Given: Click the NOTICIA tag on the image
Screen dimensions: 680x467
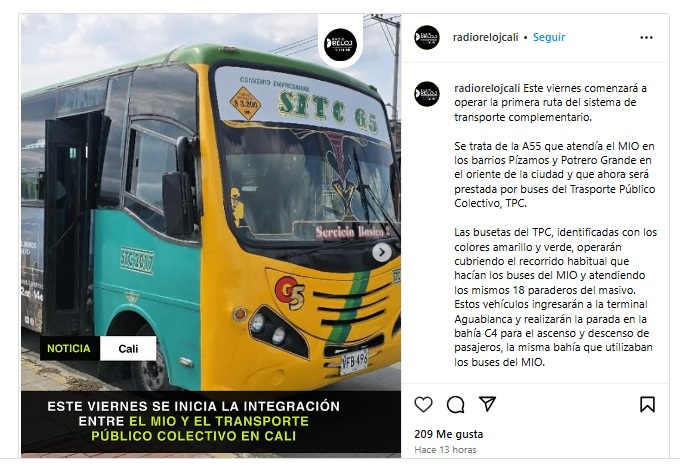Looking at the screenshot, I should (x=69, y=348).
